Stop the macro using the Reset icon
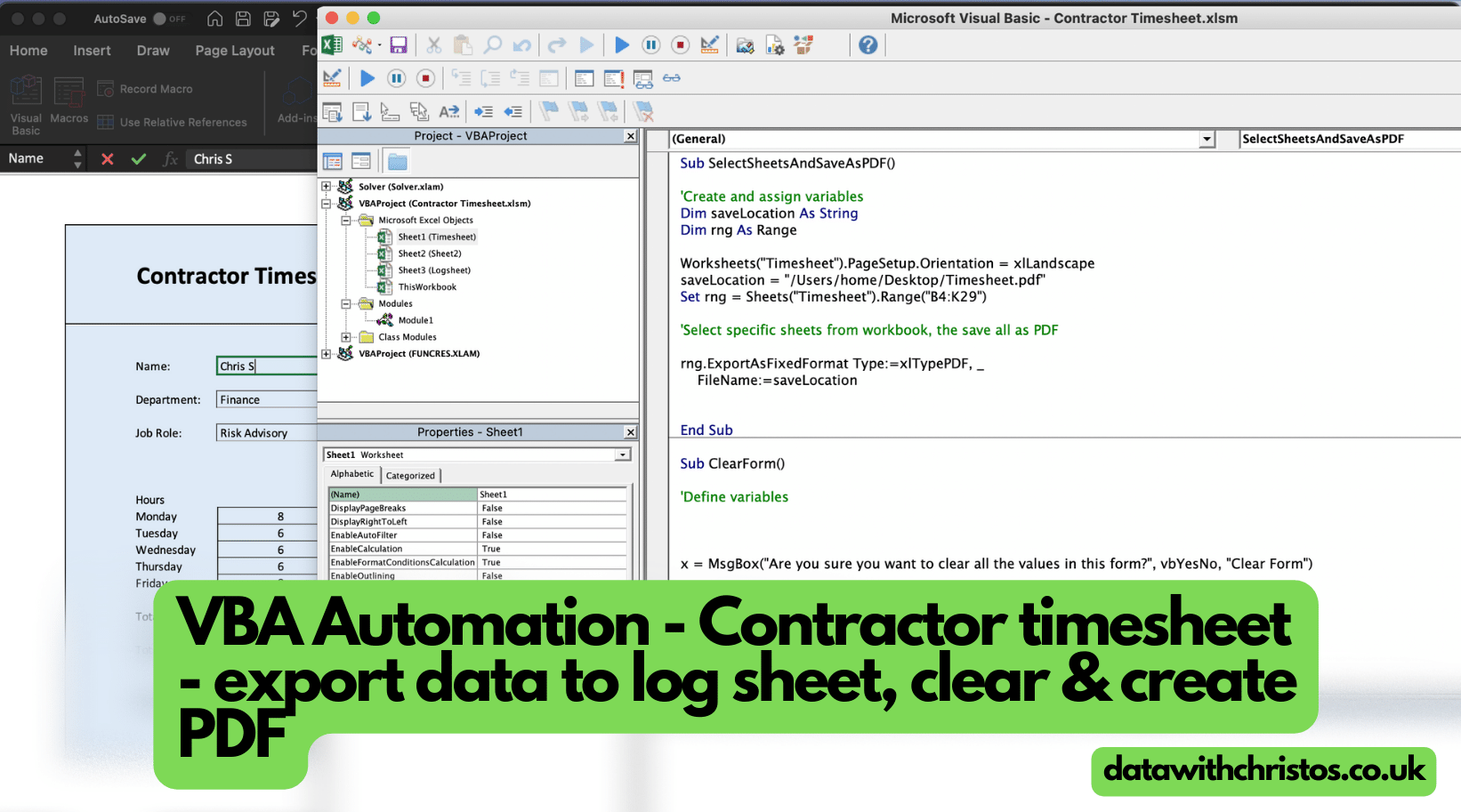Screen dimensions: 1461x812 pyautogui.click(x=680, y=44)
